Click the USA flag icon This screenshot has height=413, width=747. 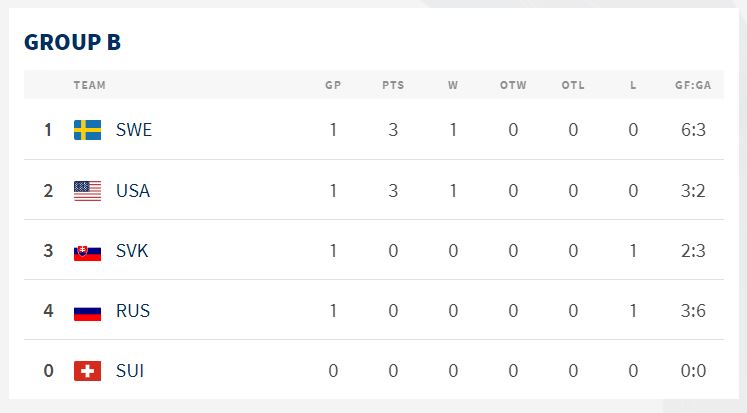pyautogui.click(x=88, y=191)
